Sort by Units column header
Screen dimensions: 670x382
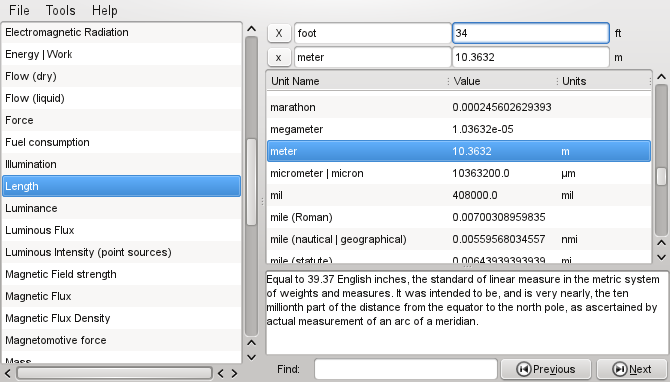[605, 81]
